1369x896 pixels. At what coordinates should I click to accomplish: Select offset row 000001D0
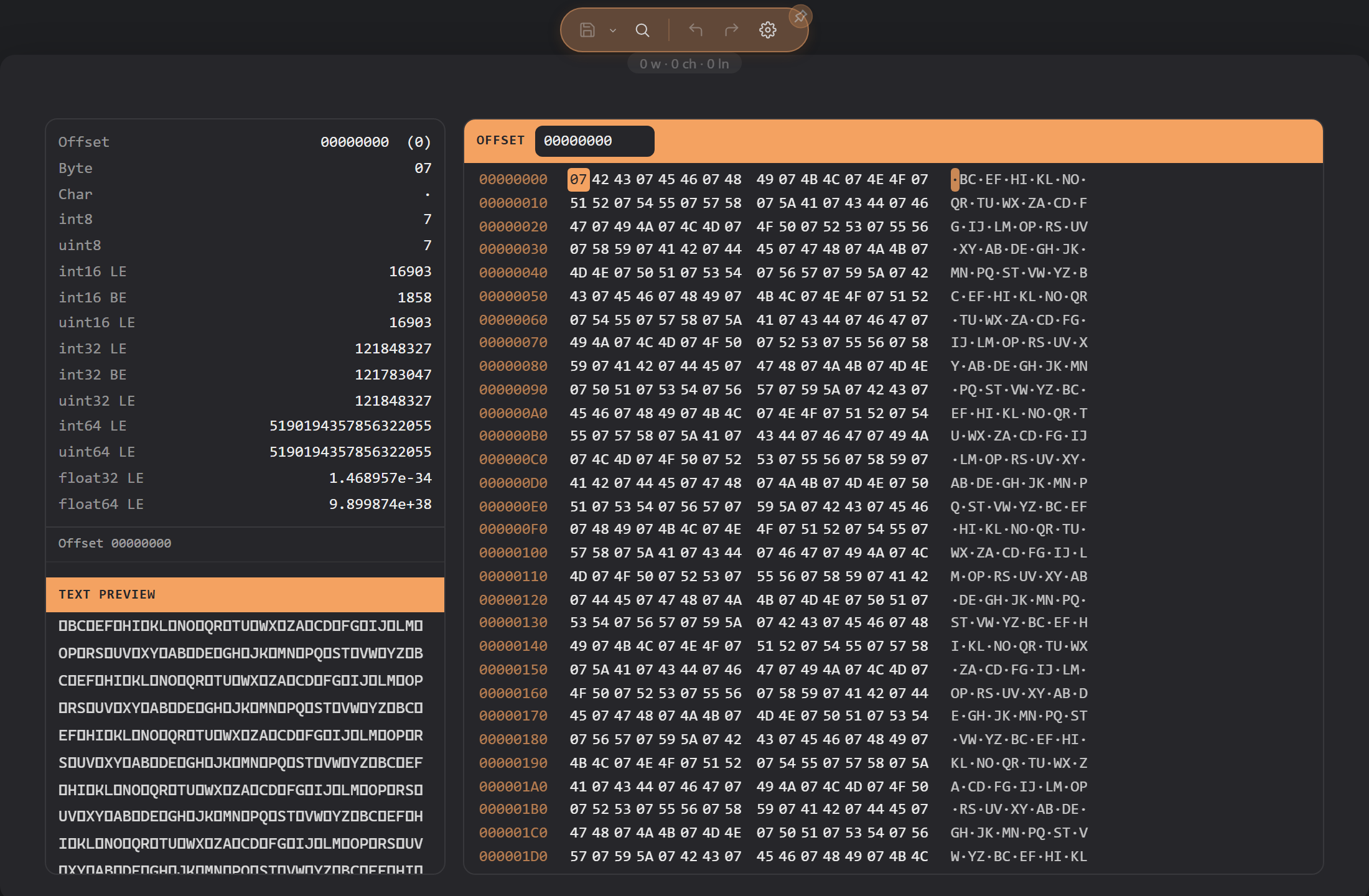pyautogui.click(x=513, y=857)
